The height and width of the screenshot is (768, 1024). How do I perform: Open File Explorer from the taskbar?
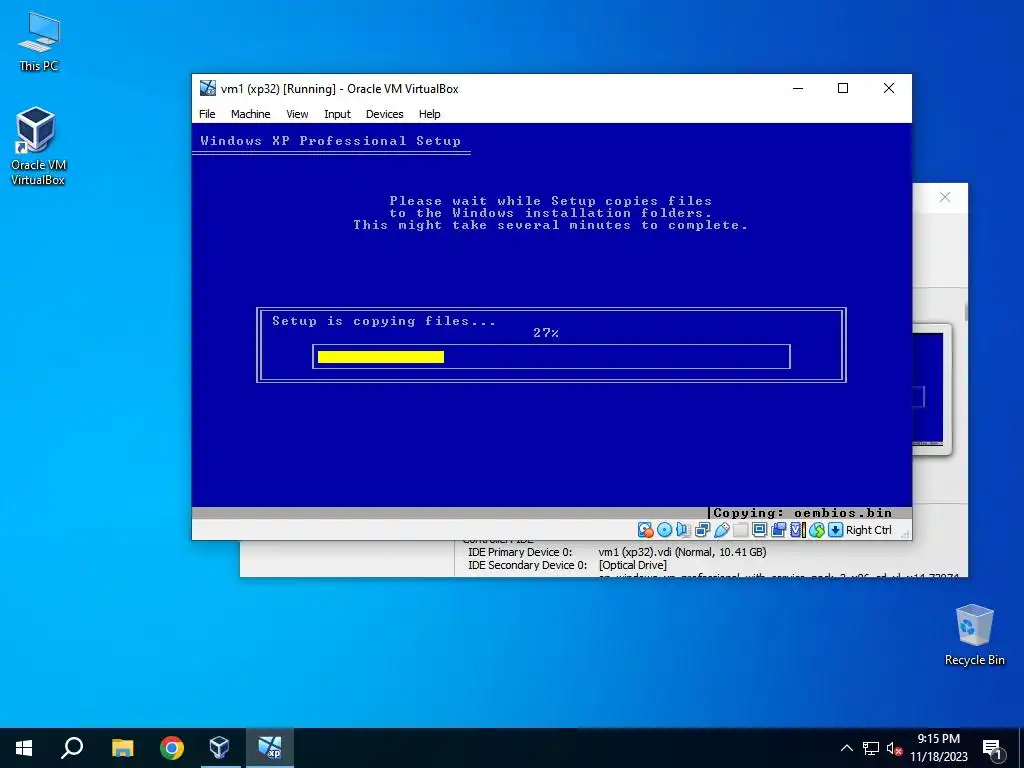(x=122, y=748)
